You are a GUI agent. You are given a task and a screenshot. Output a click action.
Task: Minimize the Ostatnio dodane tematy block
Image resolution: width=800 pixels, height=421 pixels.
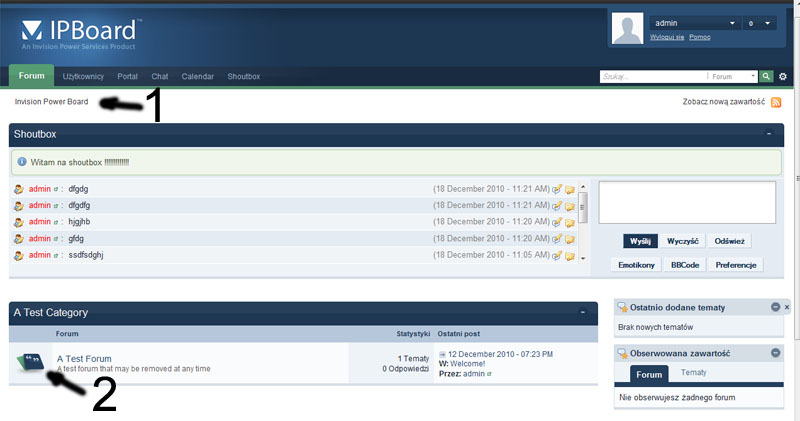tap(775, 307)
